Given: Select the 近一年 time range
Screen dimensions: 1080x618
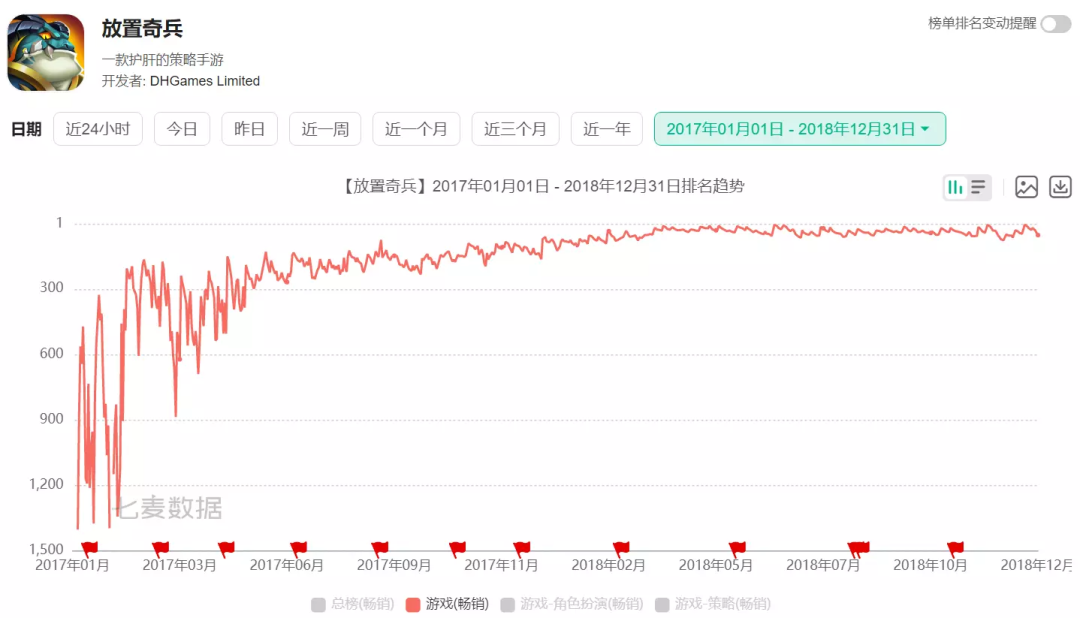Looking at the screenshot, I should click(606, 128).
